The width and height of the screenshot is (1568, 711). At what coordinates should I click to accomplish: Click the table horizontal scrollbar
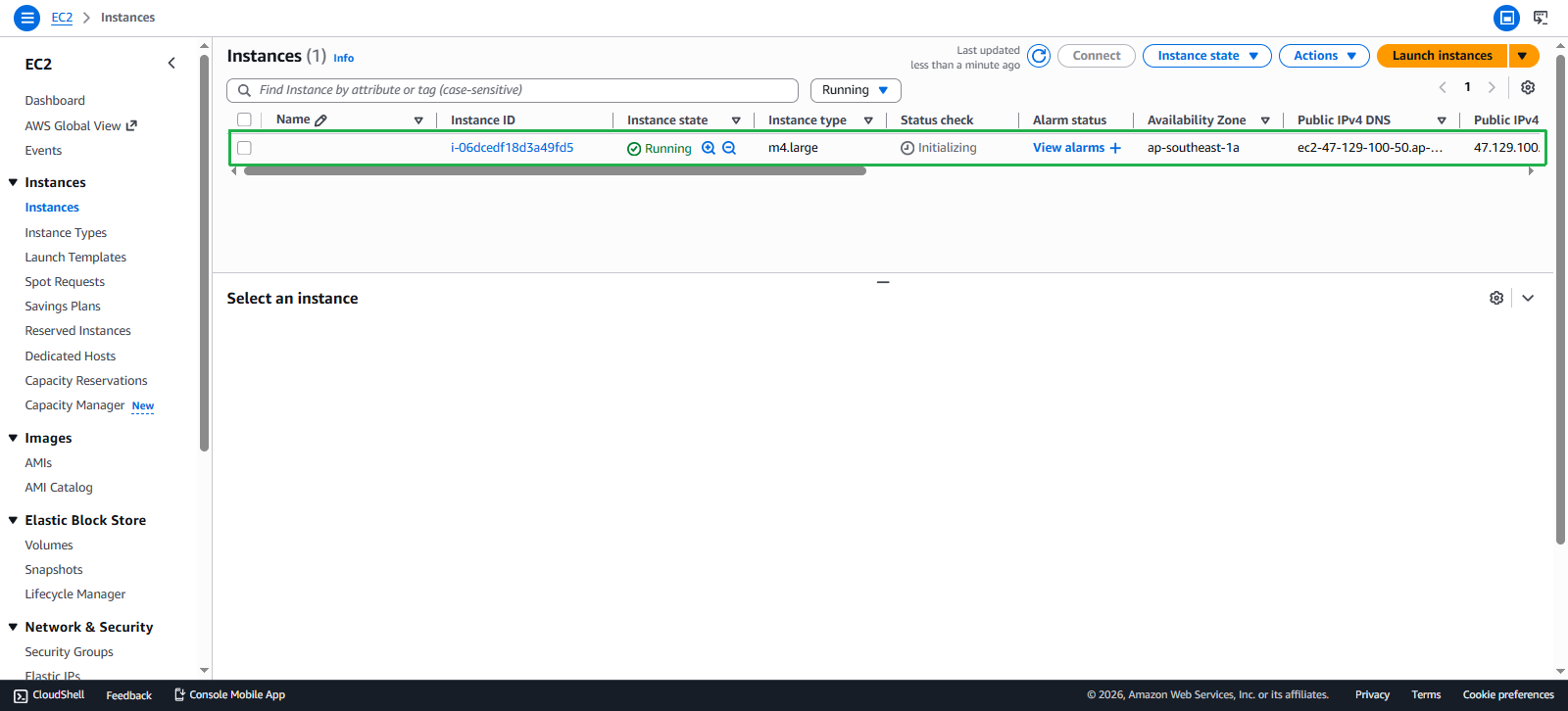555,171
